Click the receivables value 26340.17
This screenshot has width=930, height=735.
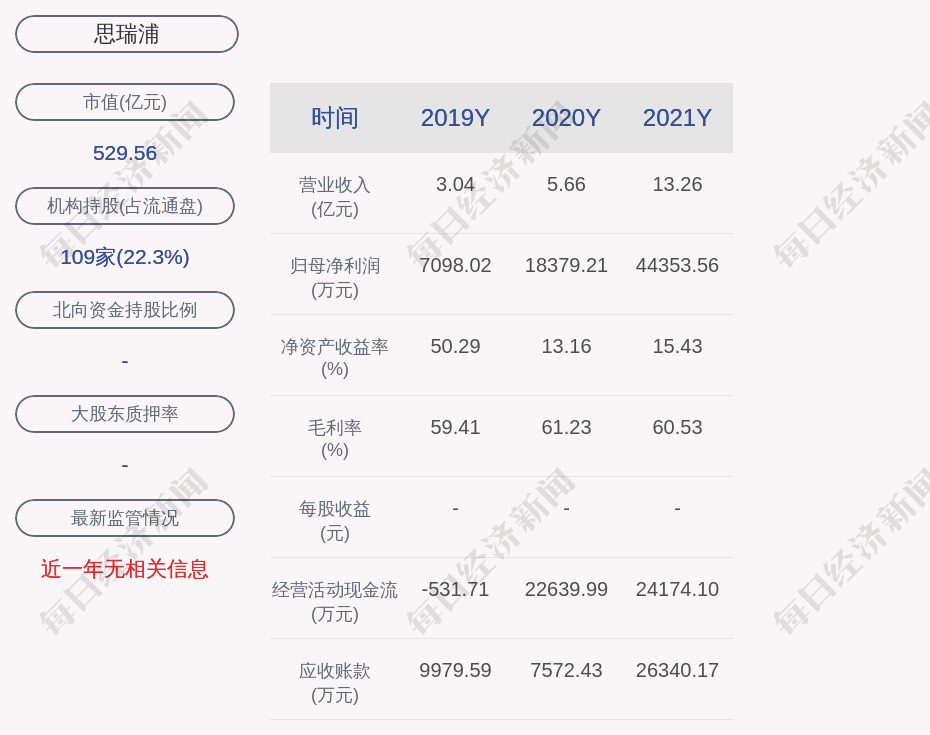(677, 670)
